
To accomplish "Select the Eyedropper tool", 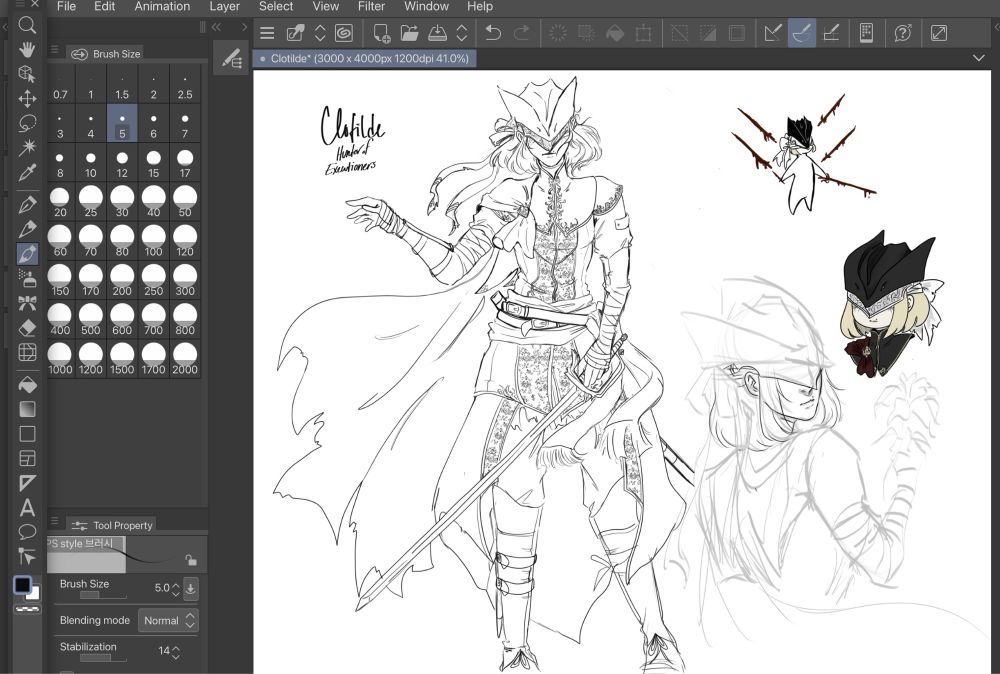I will click(x=27, y=172).
